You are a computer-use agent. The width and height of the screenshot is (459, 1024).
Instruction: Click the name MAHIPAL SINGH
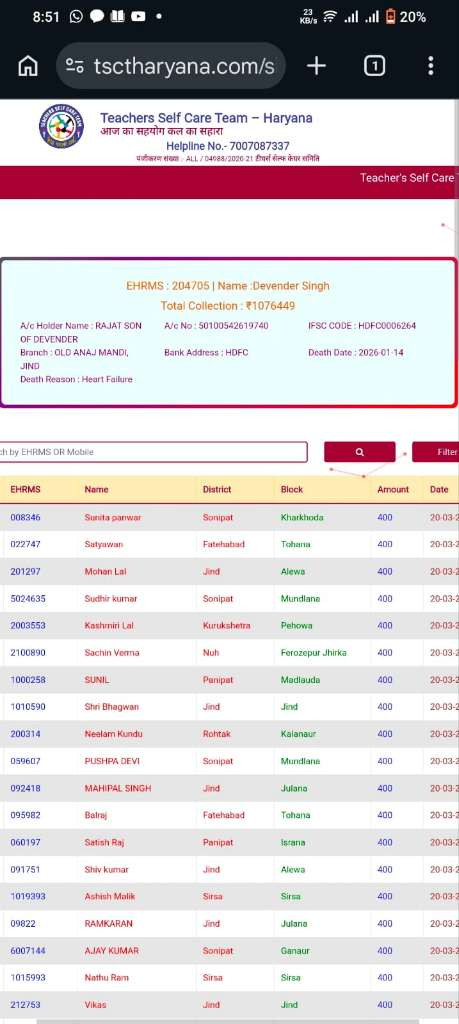tap(118, 788)
